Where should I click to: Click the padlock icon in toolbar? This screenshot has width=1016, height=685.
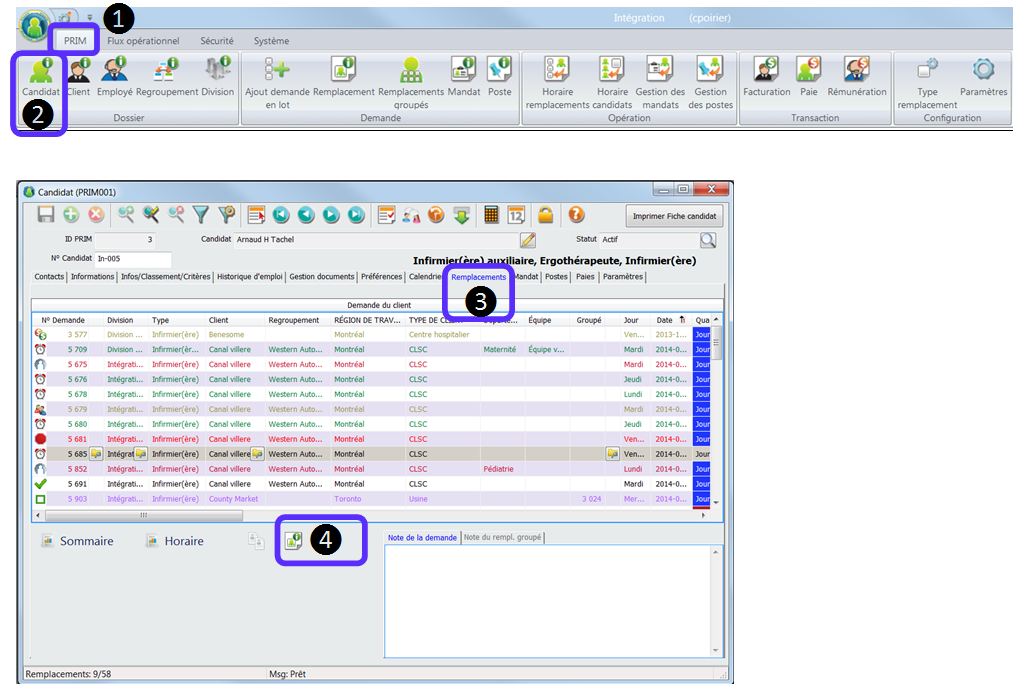[x=546, y=214]
